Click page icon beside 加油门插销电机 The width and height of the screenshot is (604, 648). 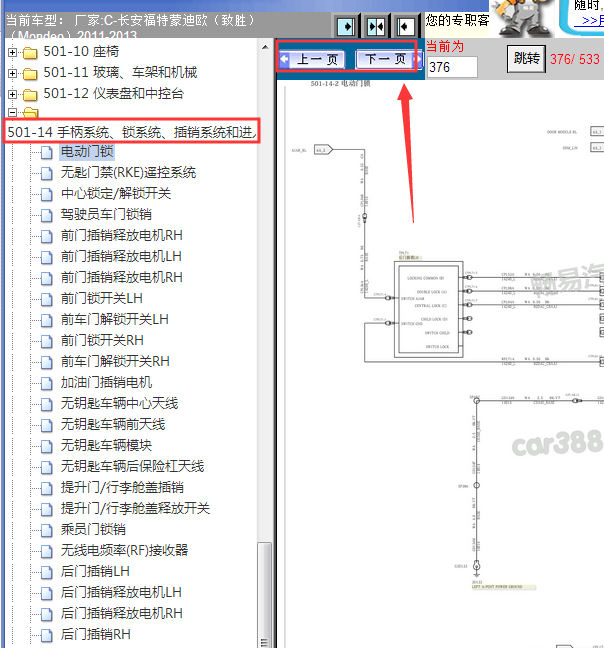pyautogui.click(x=47, y=384)
